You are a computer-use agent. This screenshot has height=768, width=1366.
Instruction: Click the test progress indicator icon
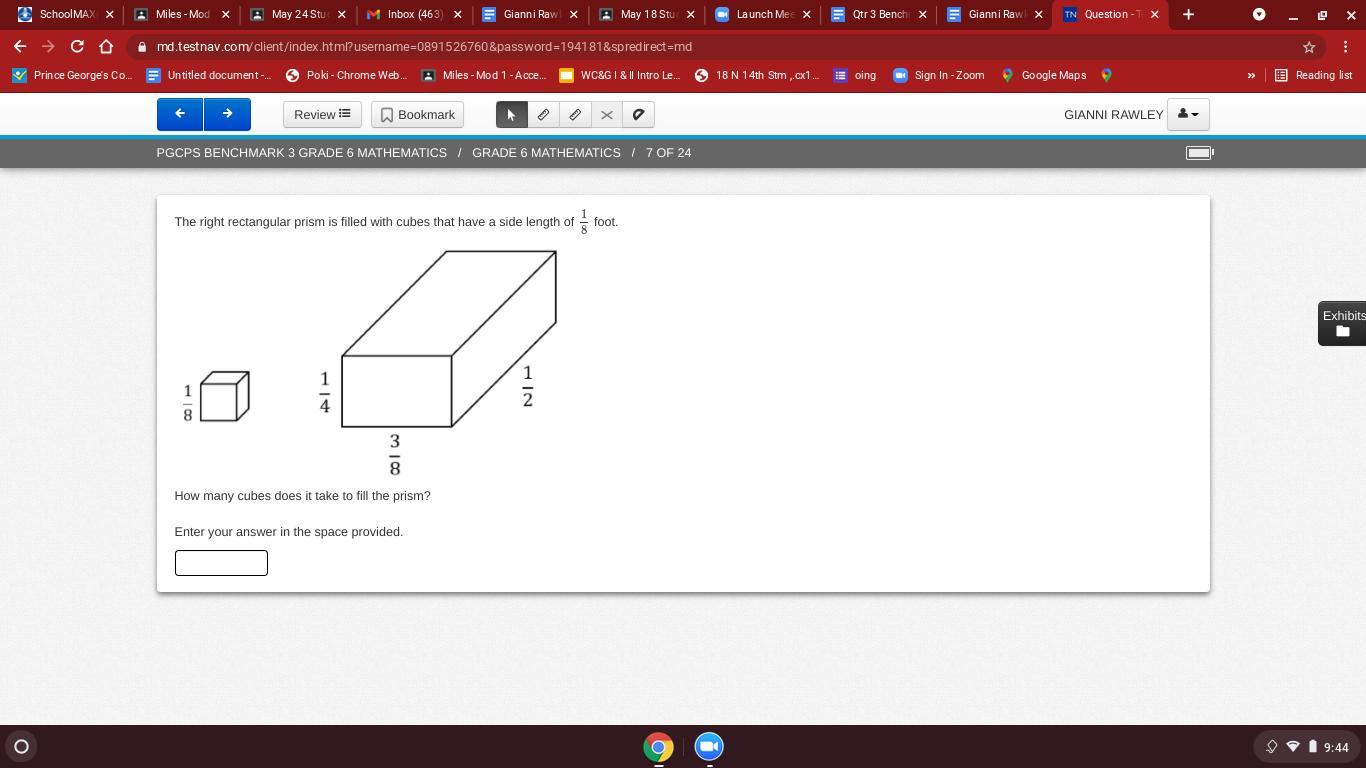point(1199,153)
